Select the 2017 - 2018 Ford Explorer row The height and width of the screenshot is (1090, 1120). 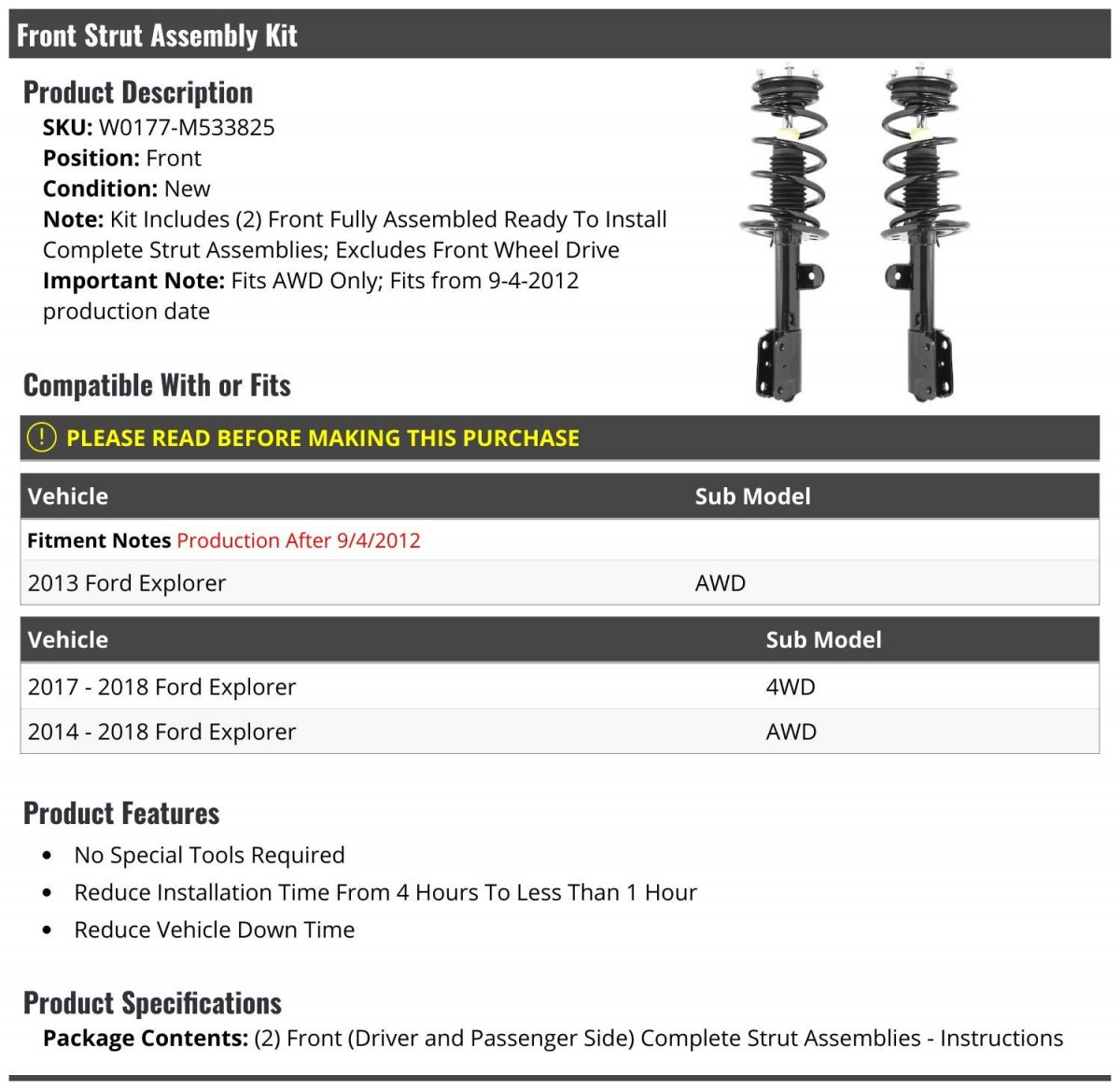coord(161,687)
